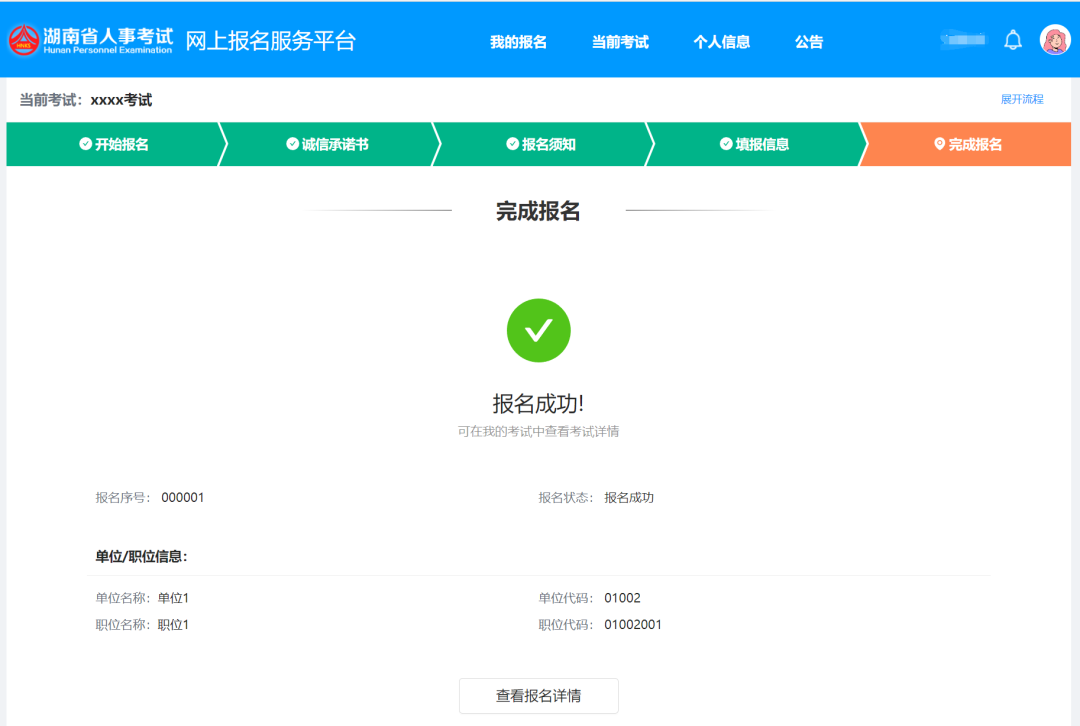The height and width of the screenshot is (726, 1080).
Task: Click the large green success checkmark
Action: (538, 330)
